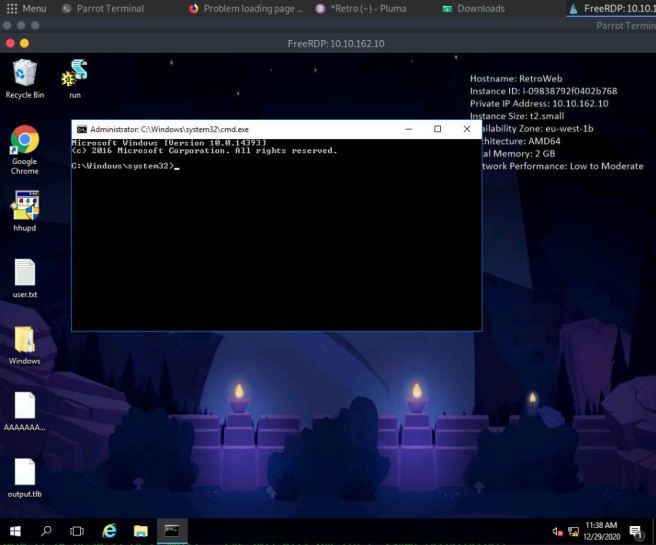Viewport: 656px width, 545px height.
Task: Open the taskbar clock showing 11:38 AM
Action: 602,529
